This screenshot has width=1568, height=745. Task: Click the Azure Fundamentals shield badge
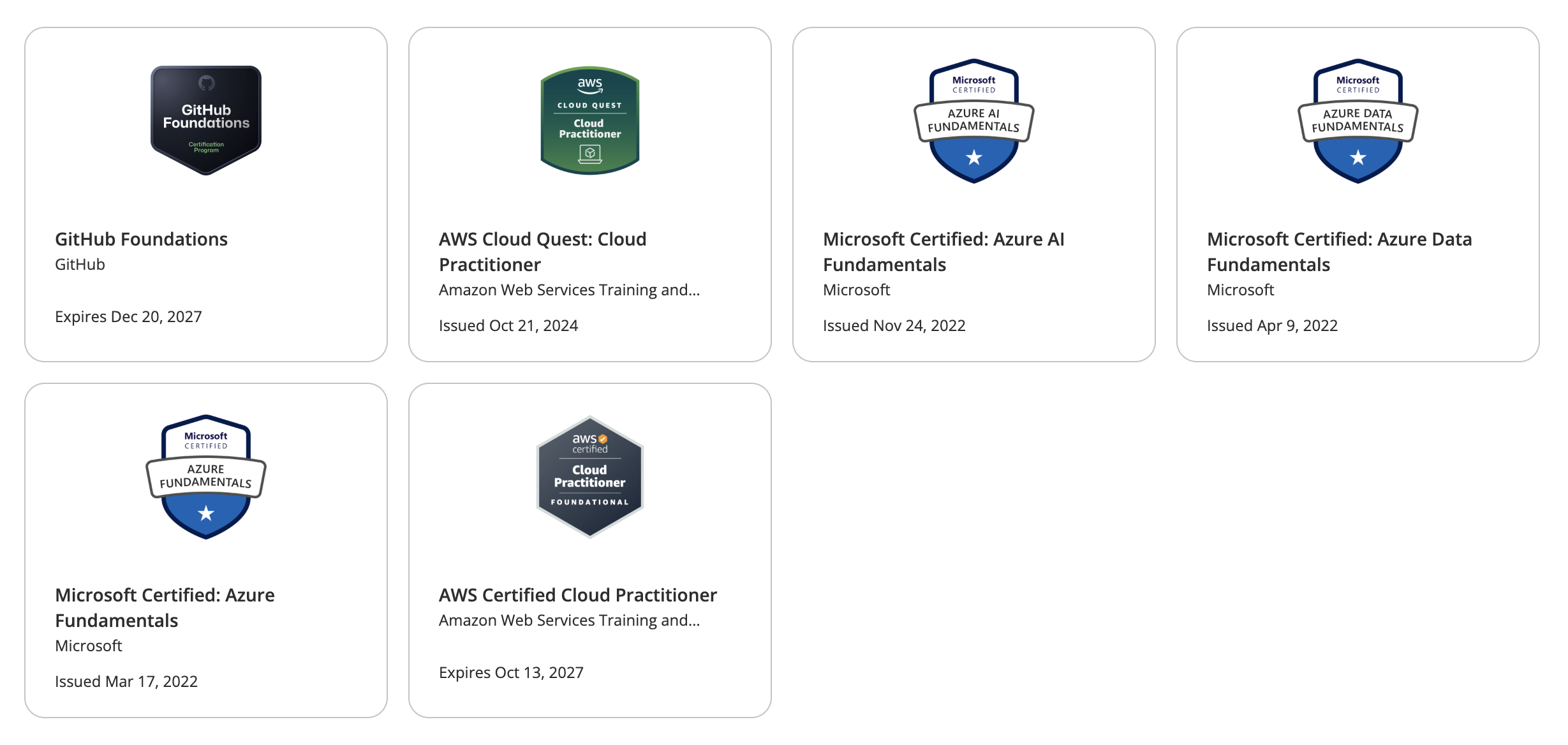pyautogui.click(x=206, y=476)
